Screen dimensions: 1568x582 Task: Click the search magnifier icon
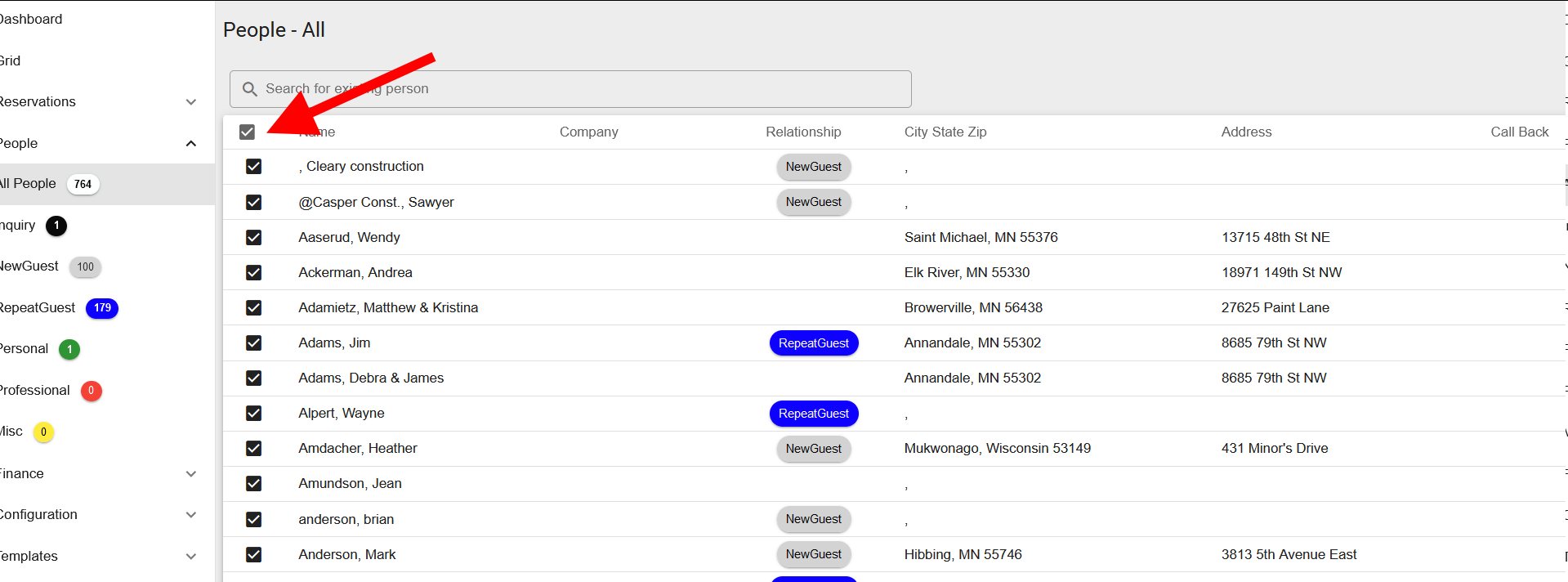[250, 89]
